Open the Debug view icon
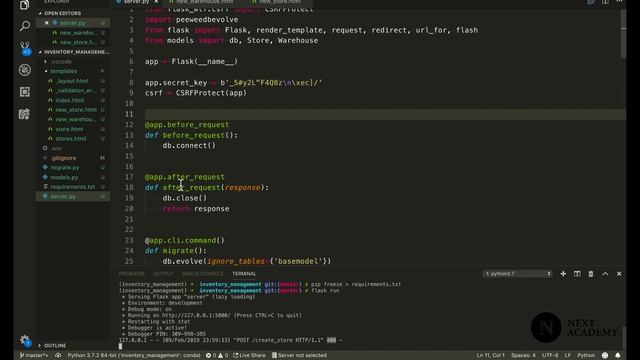 (x=25, y=70)
